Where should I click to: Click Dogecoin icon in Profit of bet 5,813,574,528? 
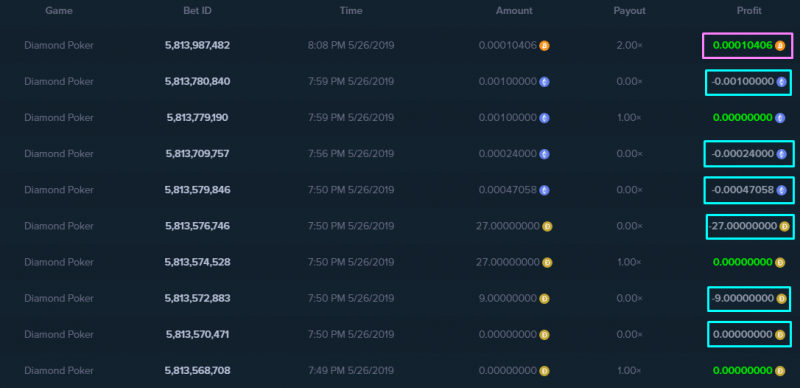(780, 262)
